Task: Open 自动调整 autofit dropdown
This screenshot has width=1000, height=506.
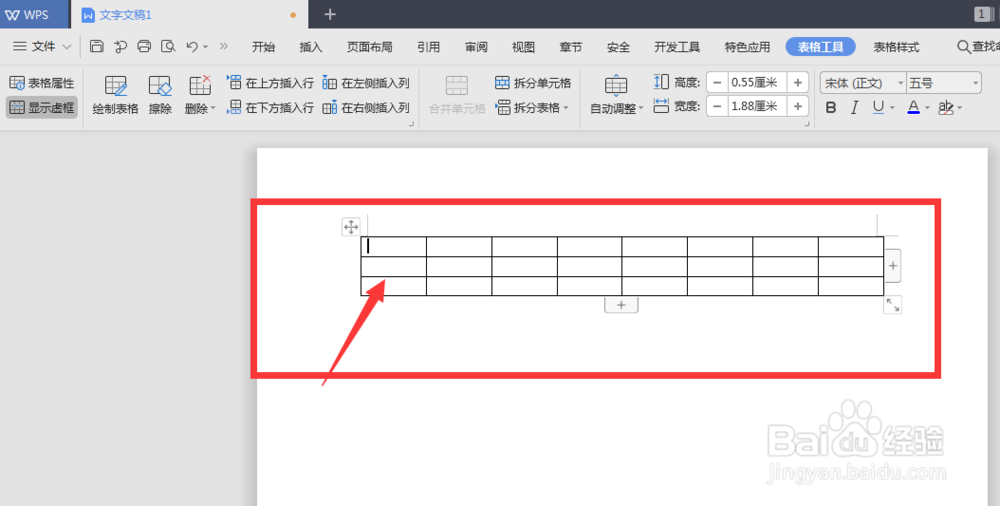Action: [x=616, y=95]
